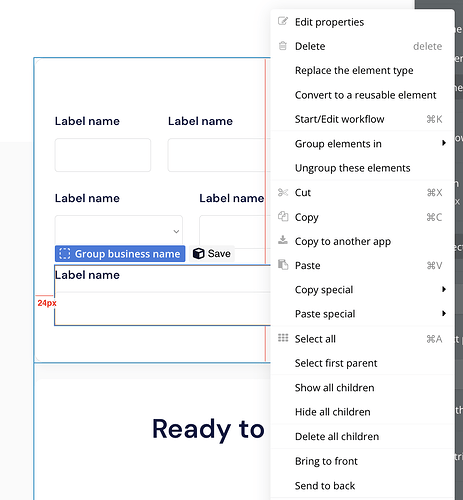Viewport: 463px width, 500px height.
Task: Expand the Copy special submenu arrow
Action: pos(444,289)
